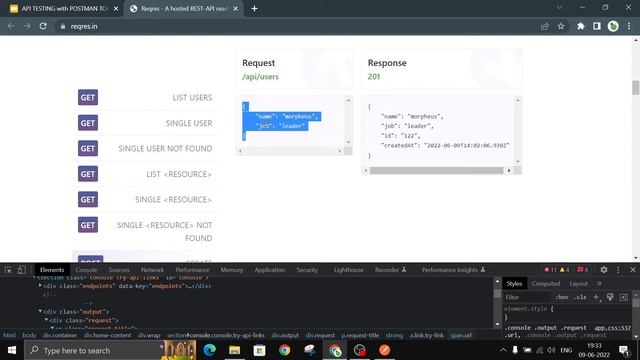Select SINGLE <RESOURCE> GET endpoint

(145, 200)
